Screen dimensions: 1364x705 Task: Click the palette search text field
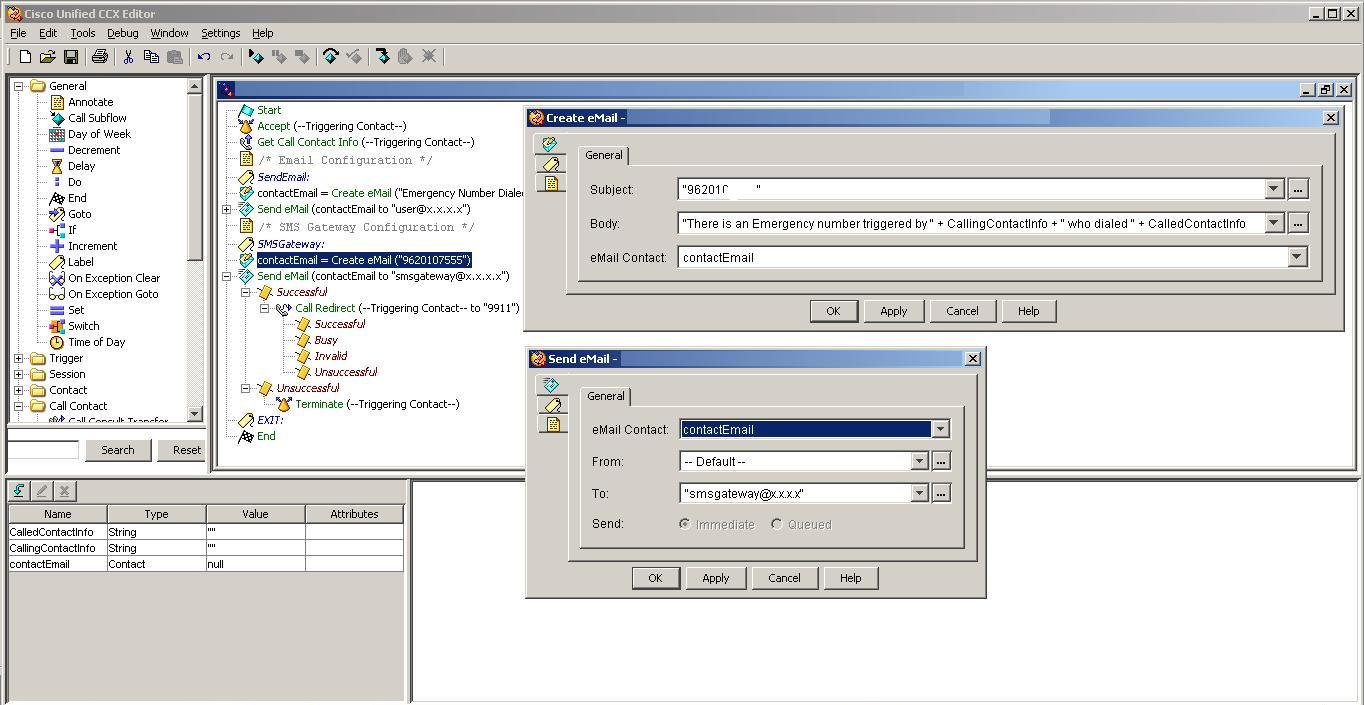43,450
